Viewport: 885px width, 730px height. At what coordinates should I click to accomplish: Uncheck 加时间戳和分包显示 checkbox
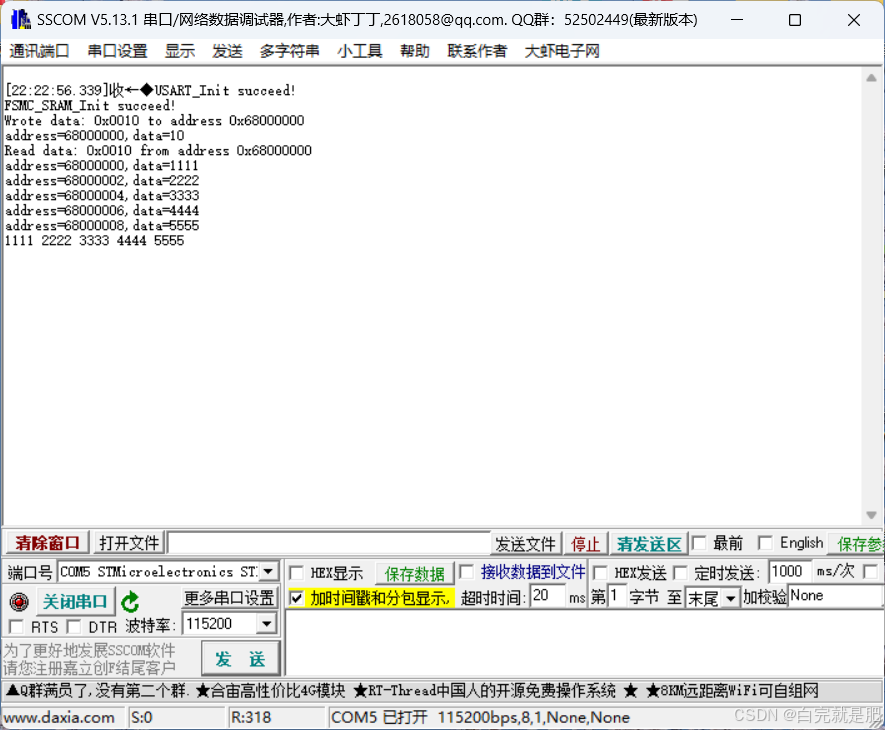(296, 597)
